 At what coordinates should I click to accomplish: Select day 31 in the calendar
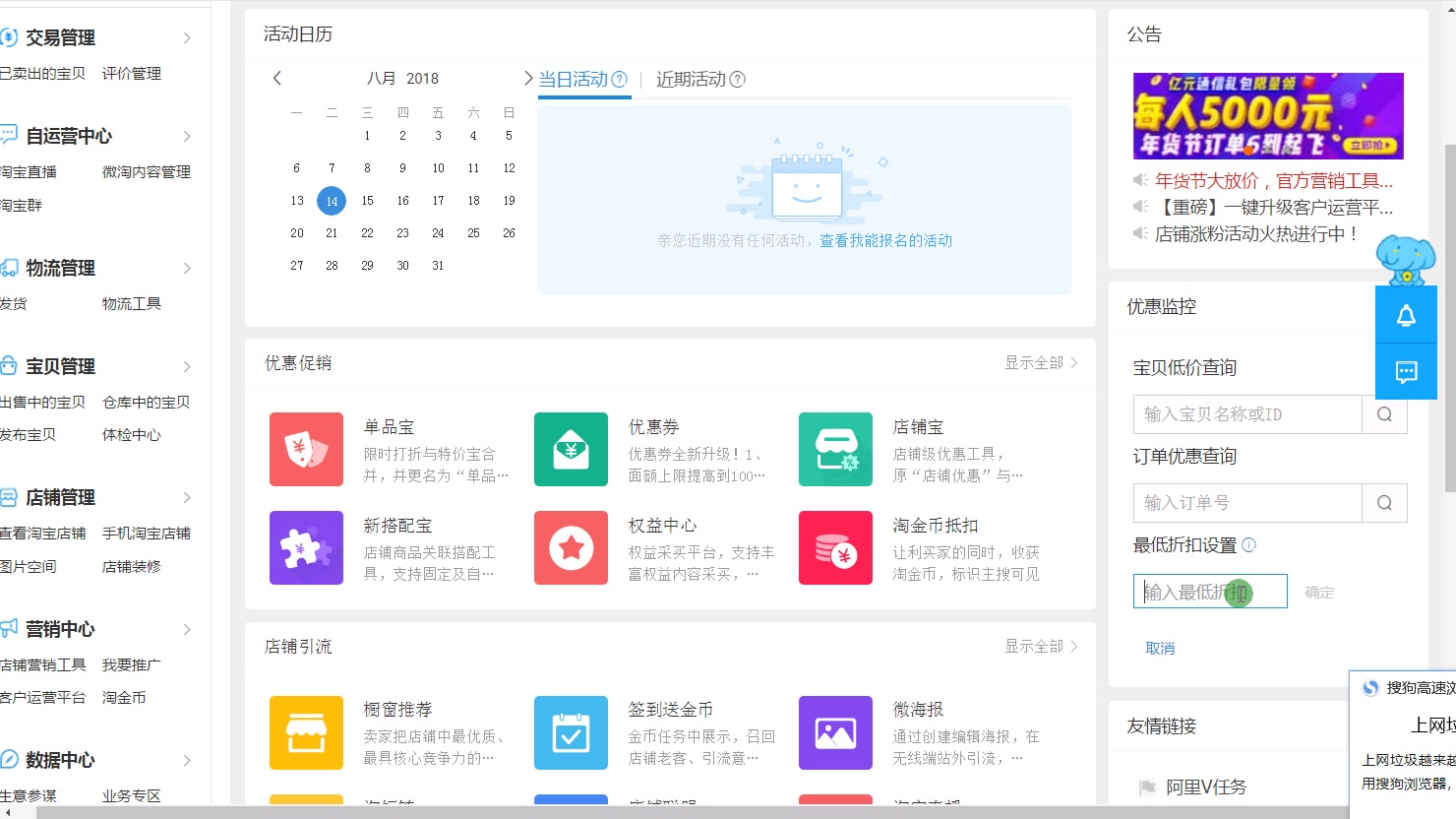click(438, 266)
